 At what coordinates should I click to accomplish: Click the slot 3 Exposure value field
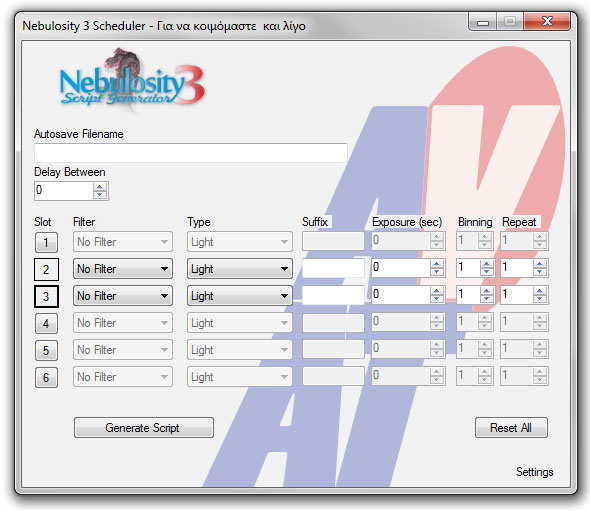tap(401, 295)
